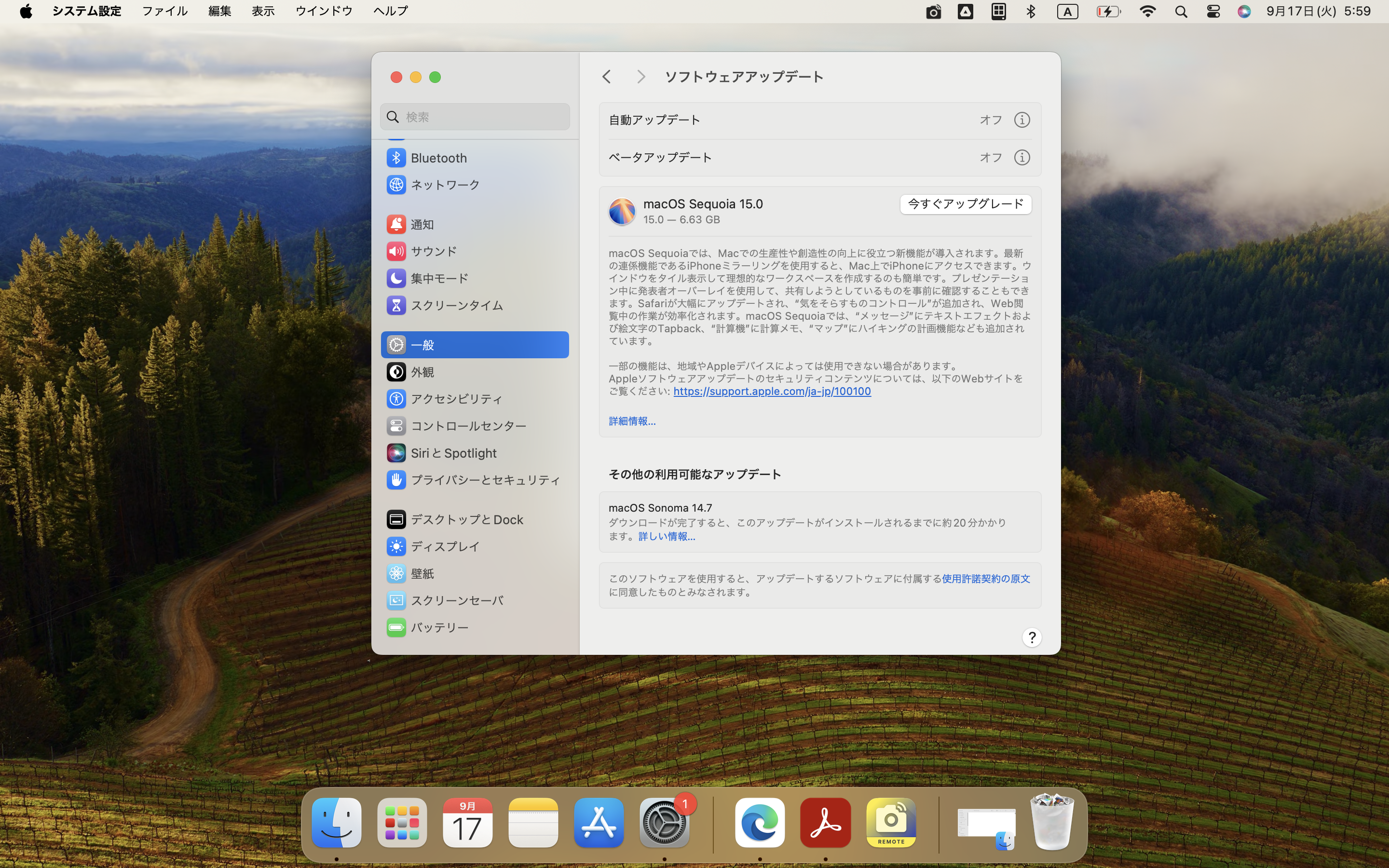Open the ウインドウ menu

click(323, 11)
